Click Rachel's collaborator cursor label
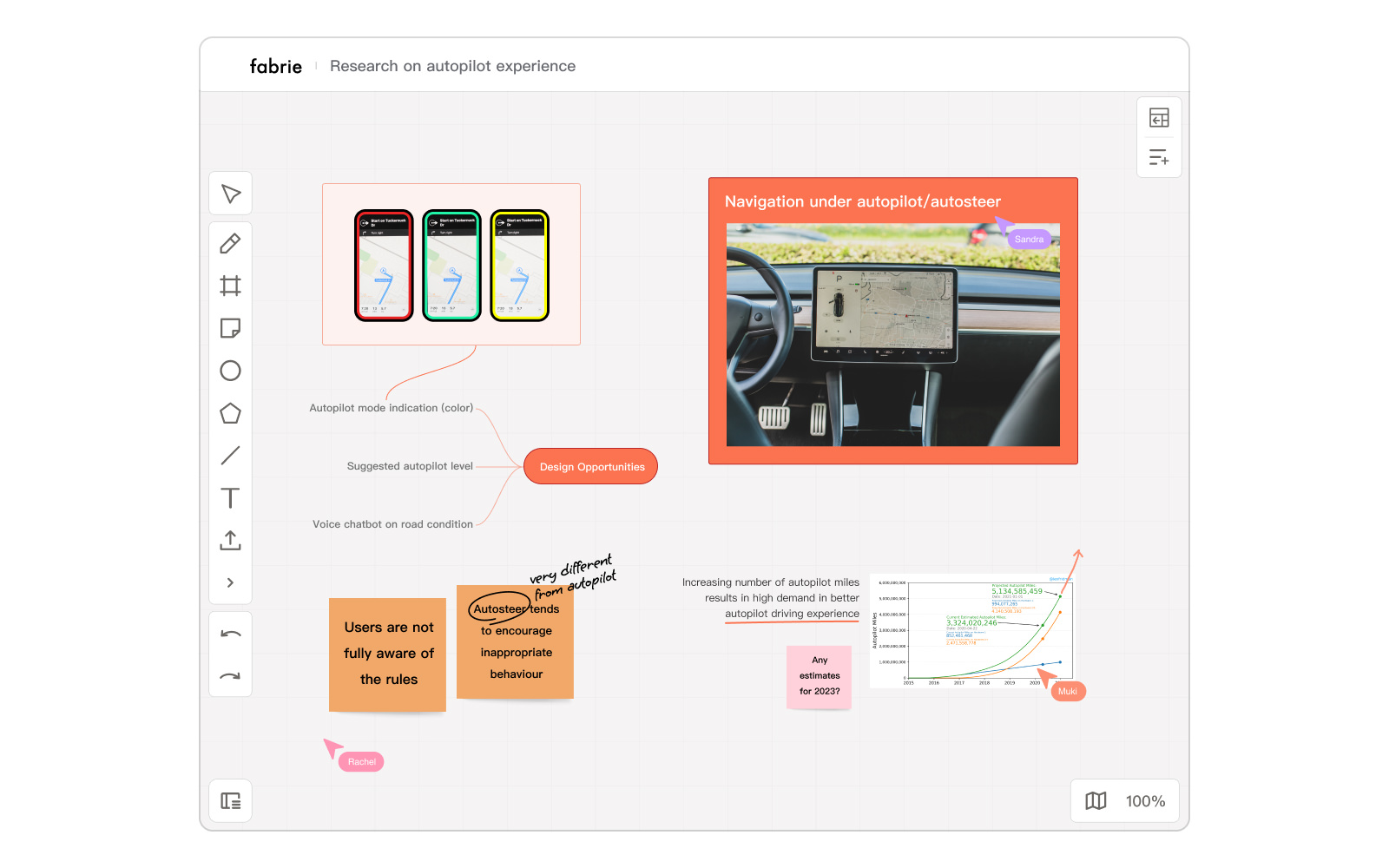 click(x=362, y=762)
